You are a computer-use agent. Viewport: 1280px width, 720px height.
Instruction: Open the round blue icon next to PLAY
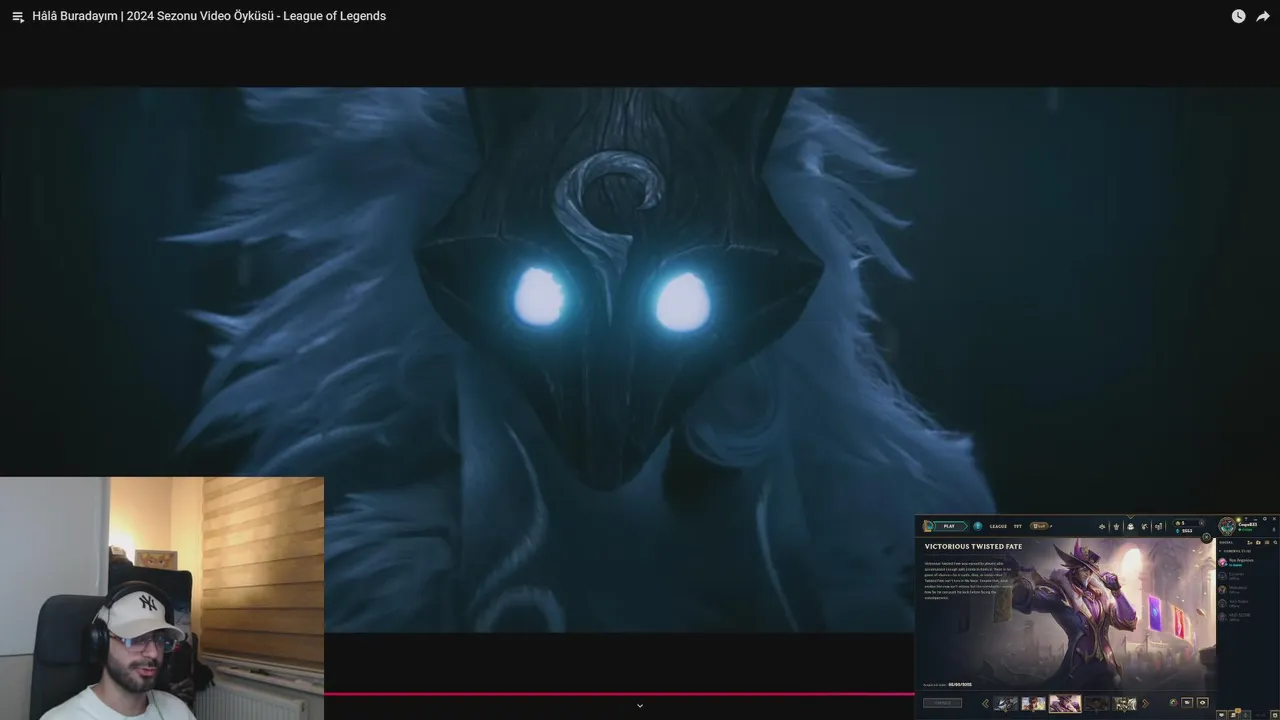pos(978,526)
